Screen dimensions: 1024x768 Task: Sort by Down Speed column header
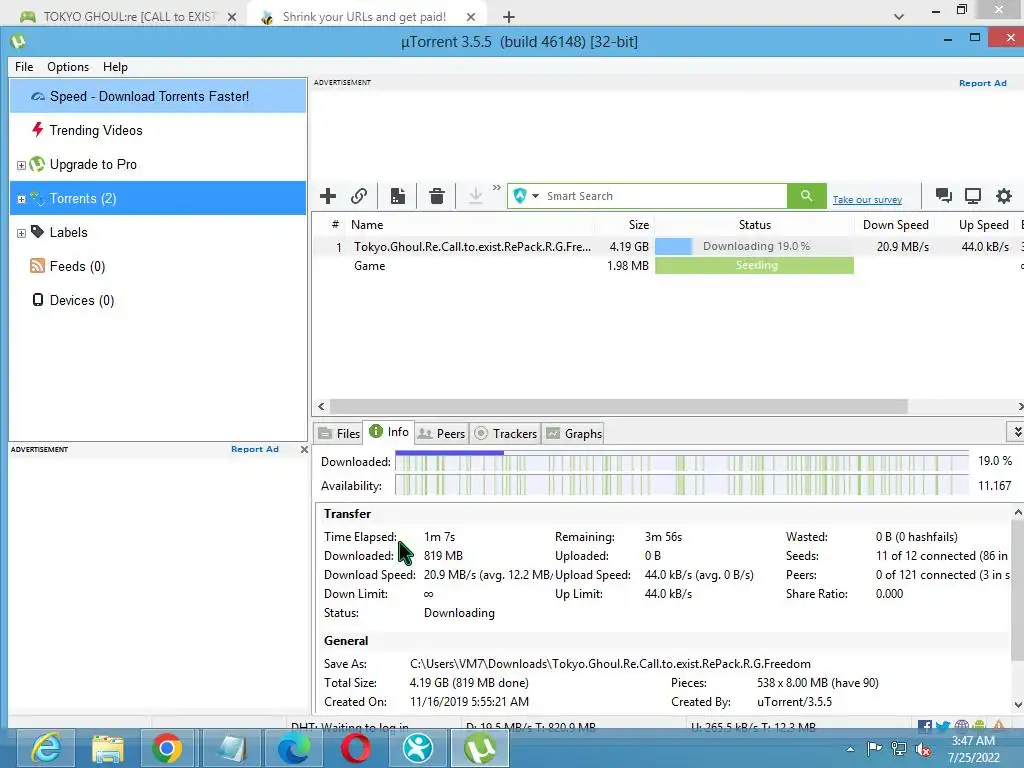[x=895, y=225]
